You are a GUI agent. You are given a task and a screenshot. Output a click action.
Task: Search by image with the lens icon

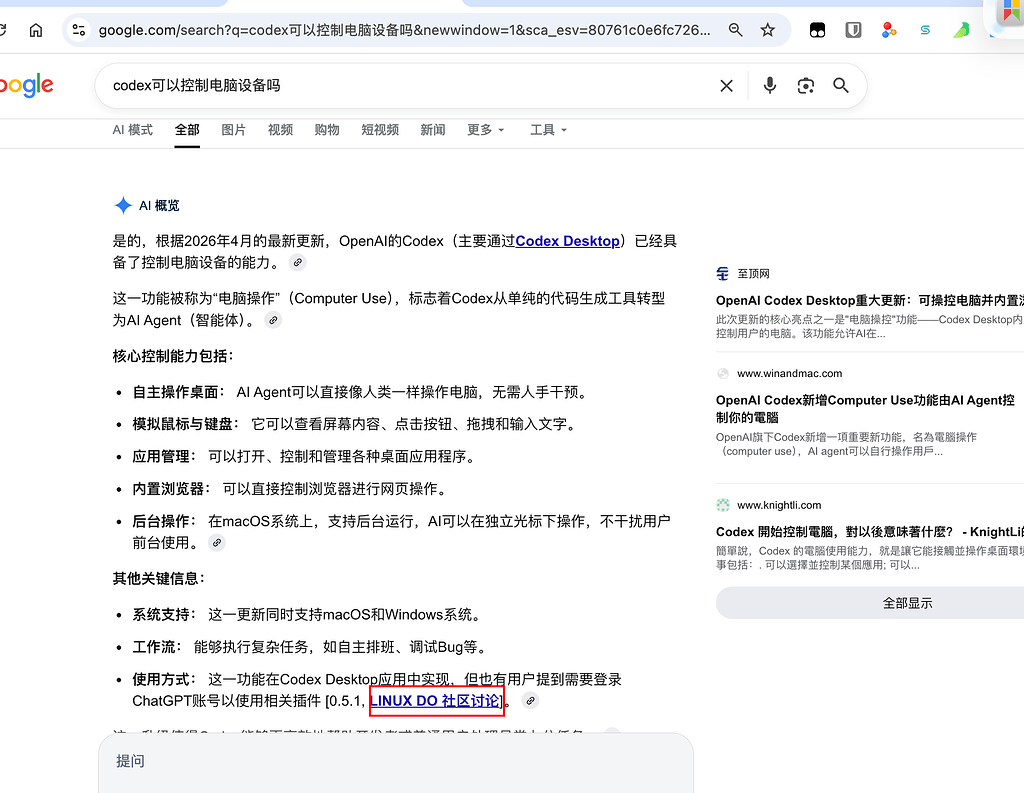(806, 86)
